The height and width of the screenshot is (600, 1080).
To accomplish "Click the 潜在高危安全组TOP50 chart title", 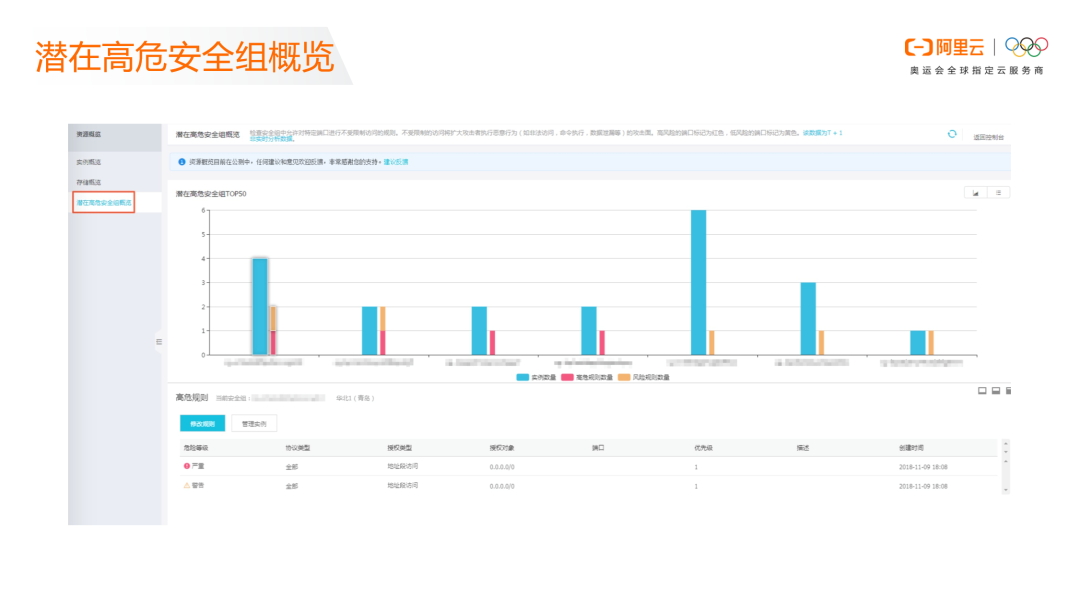I will [x=211, y=194].
